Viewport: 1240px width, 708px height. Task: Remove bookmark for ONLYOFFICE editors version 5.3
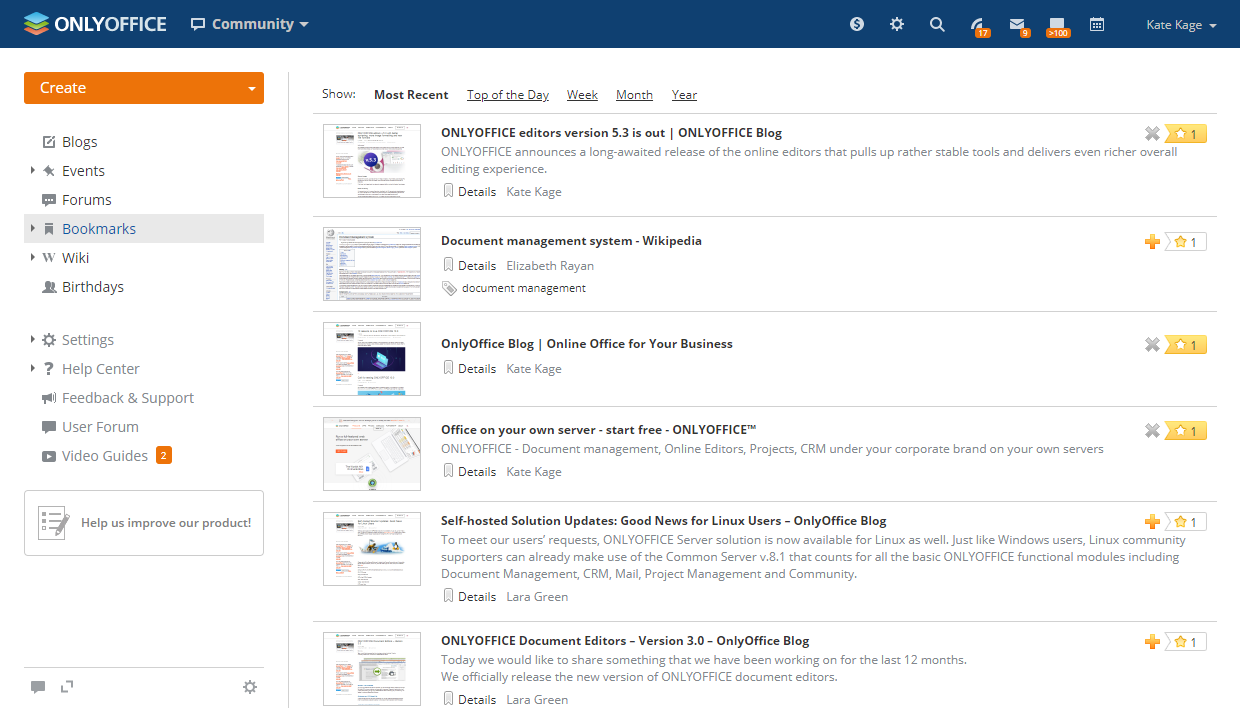1152,133
